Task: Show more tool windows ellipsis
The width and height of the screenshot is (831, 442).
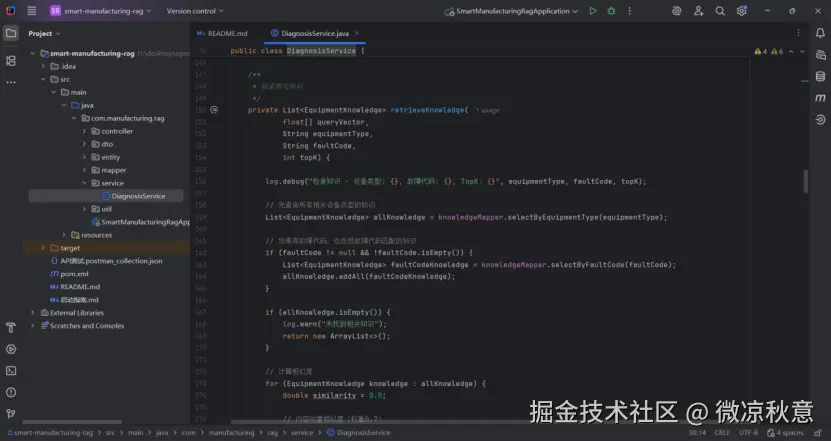Action: (x=11, y=83)
